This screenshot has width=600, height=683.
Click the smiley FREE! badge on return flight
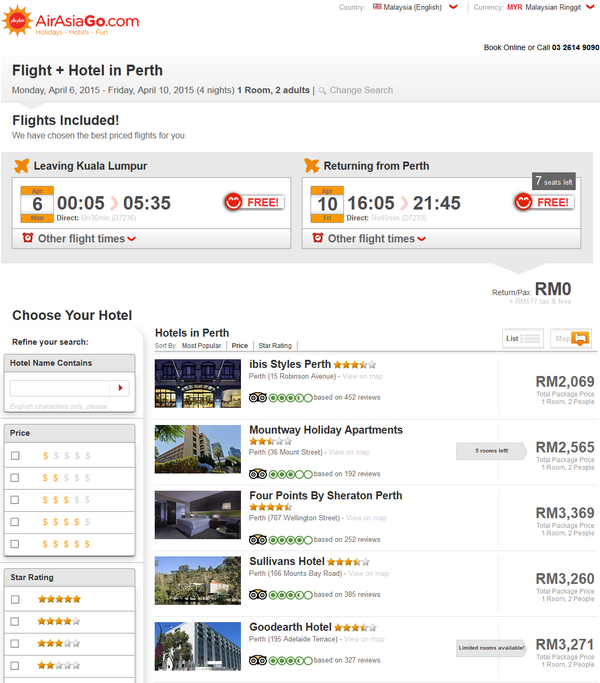[x=545, y=202]
